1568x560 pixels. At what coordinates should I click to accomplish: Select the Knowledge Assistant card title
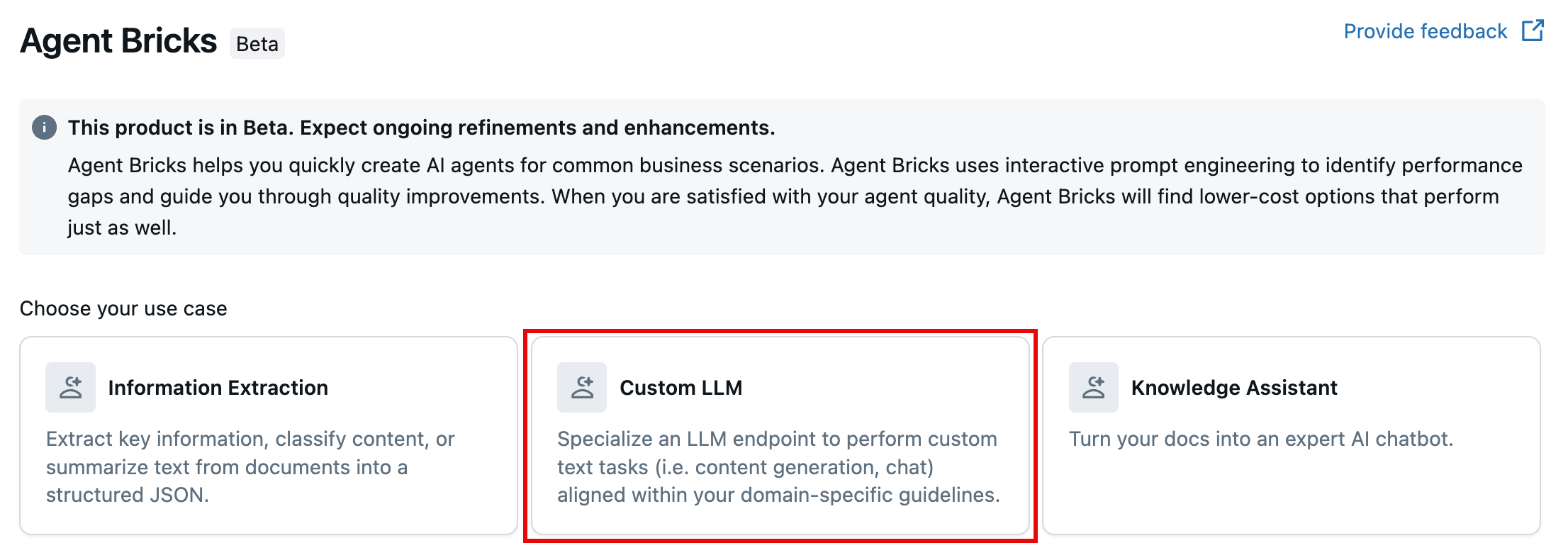click(x=1233, y=388)
